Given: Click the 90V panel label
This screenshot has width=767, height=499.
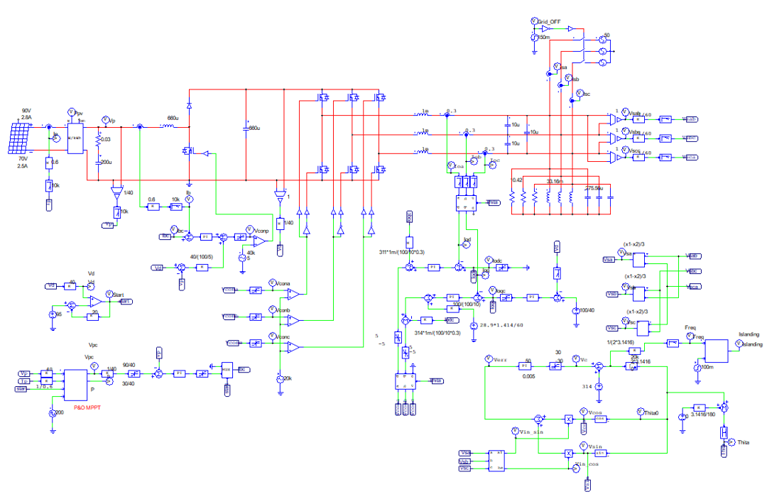Looking at the screenshot, I should coord(26,111).
